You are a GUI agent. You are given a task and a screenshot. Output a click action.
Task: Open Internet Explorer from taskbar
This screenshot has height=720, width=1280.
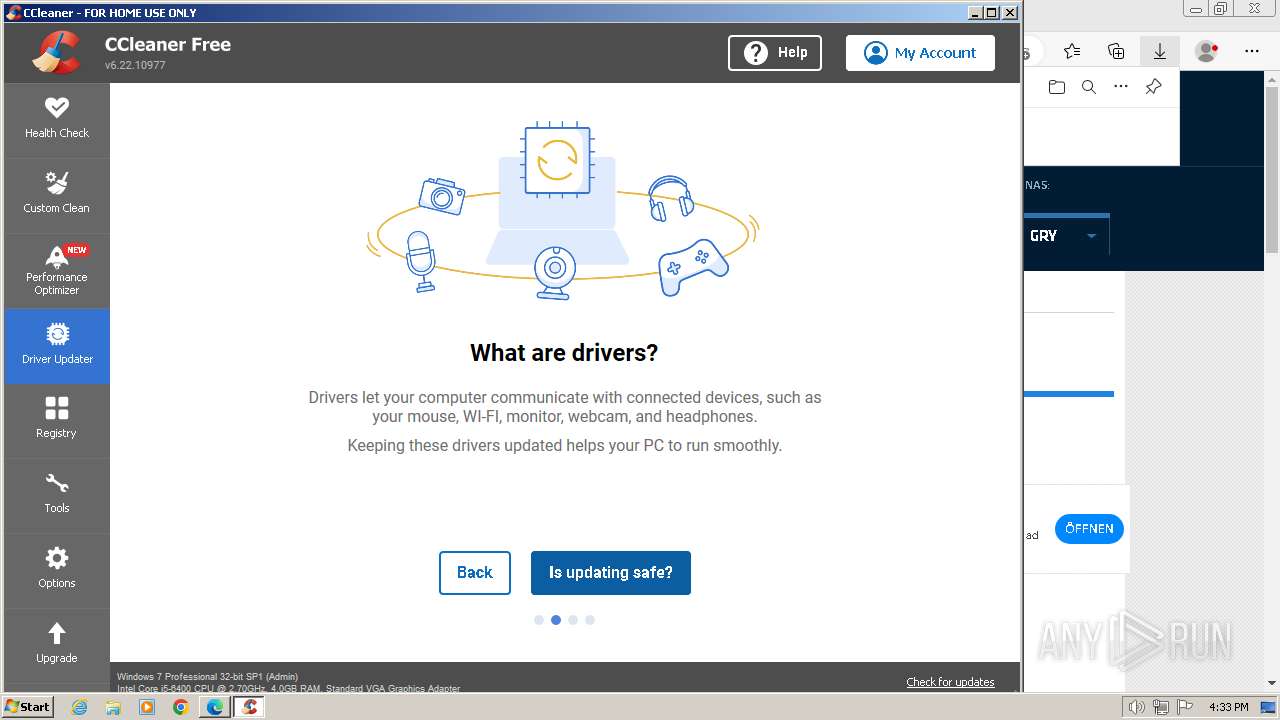(80, 707)
